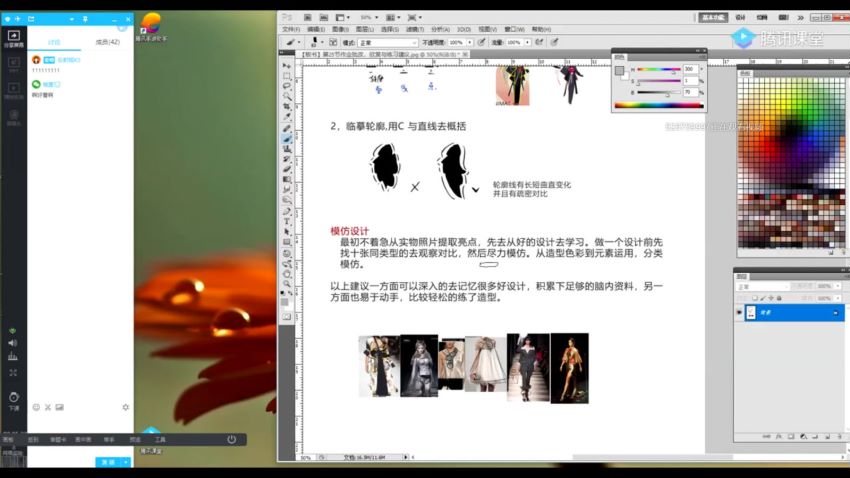The width and height of the screenshot is (850, 478).
Task: Launch Bridge from the application bar
Action: point(307,17)
